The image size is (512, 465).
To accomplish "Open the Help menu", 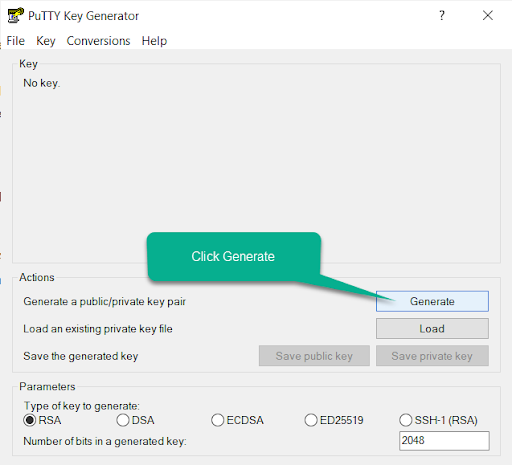I will click(x=154, y=41).
